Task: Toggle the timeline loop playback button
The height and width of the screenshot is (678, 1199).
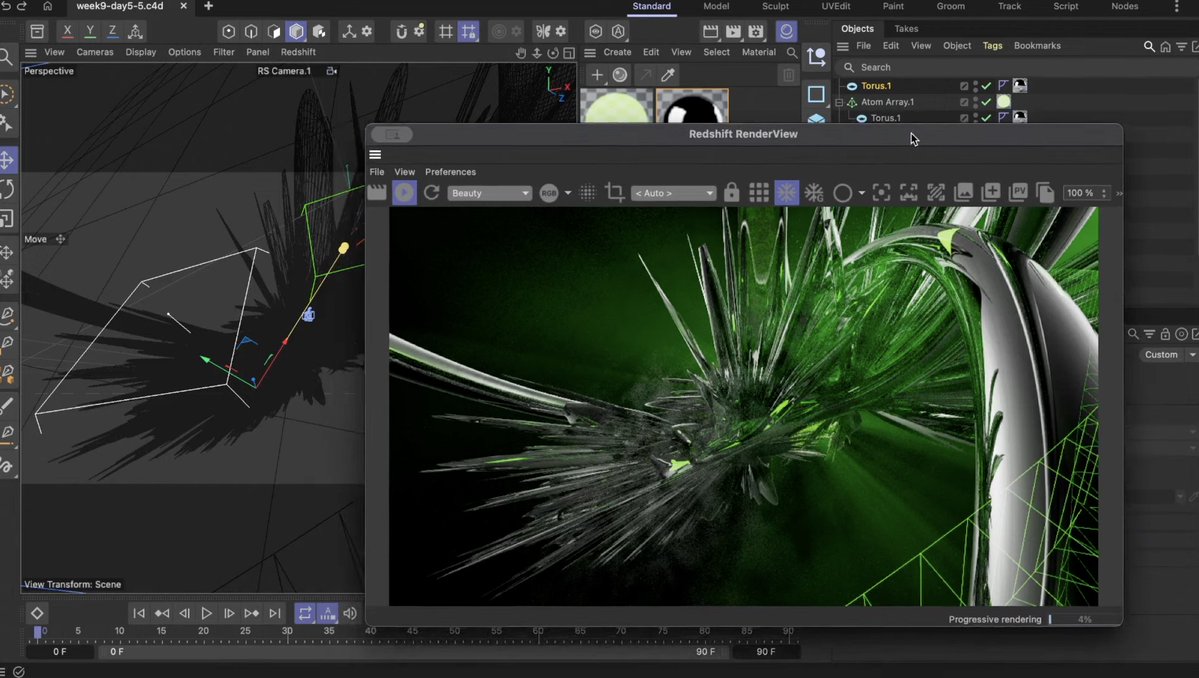Action: tap(305, 613)
